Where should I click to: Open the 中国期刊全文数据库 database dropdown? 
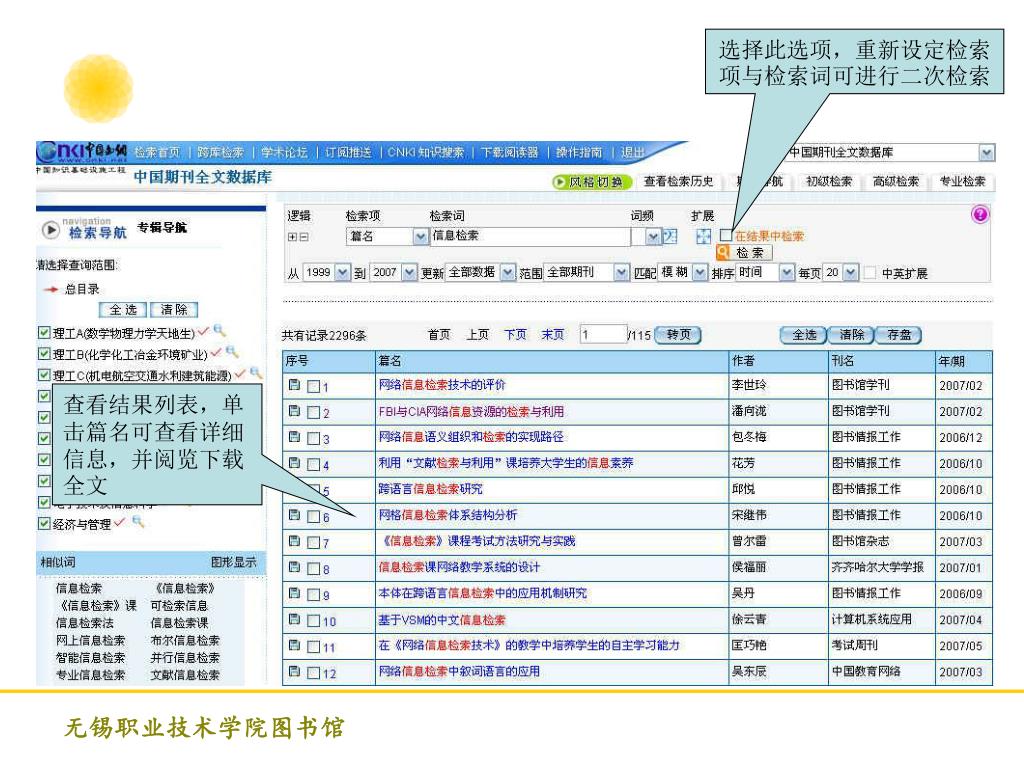pyautogui.click(x=986, y=153)
